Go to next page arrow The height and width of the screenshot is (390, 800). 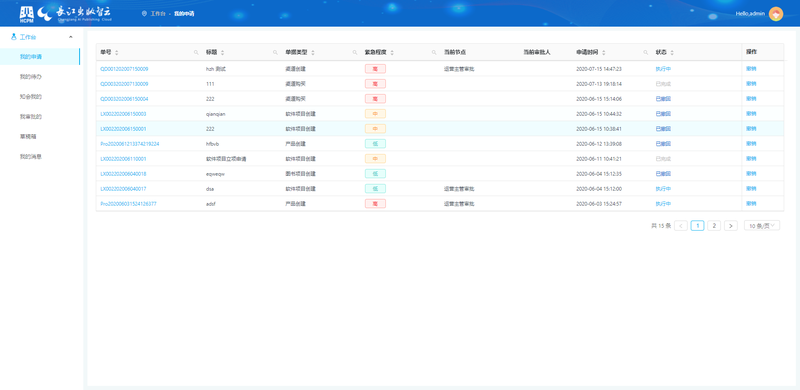(731, 226)
